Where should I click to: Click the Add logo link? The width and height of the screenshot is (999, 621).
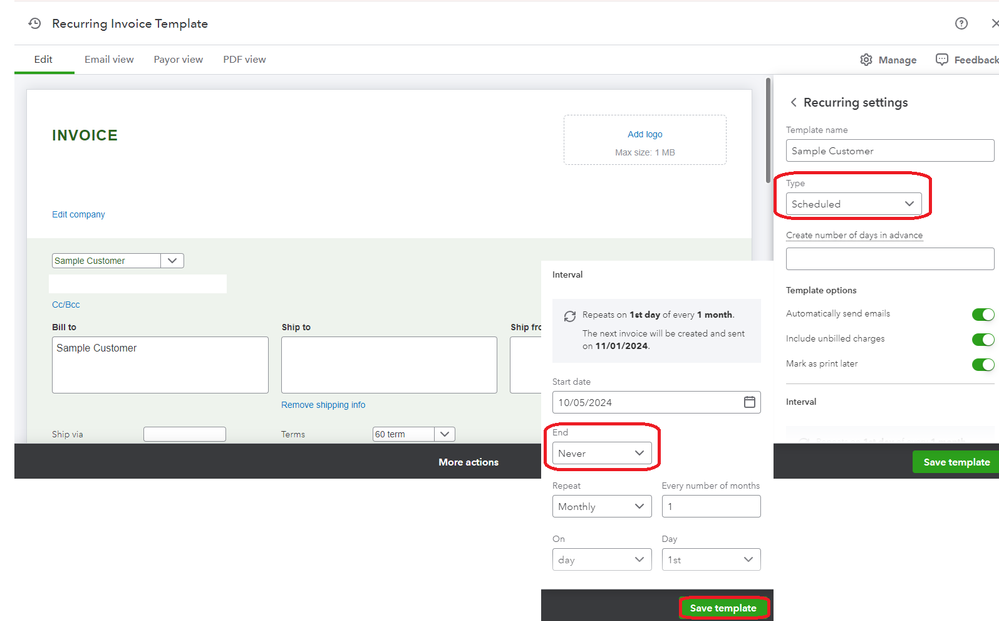pos(645,134)
